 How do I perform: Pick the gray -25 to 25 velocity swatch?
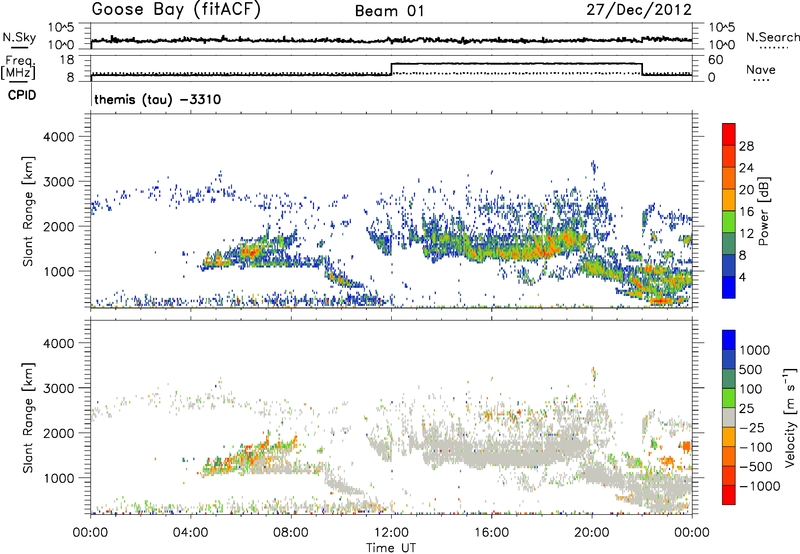[729, 417]
